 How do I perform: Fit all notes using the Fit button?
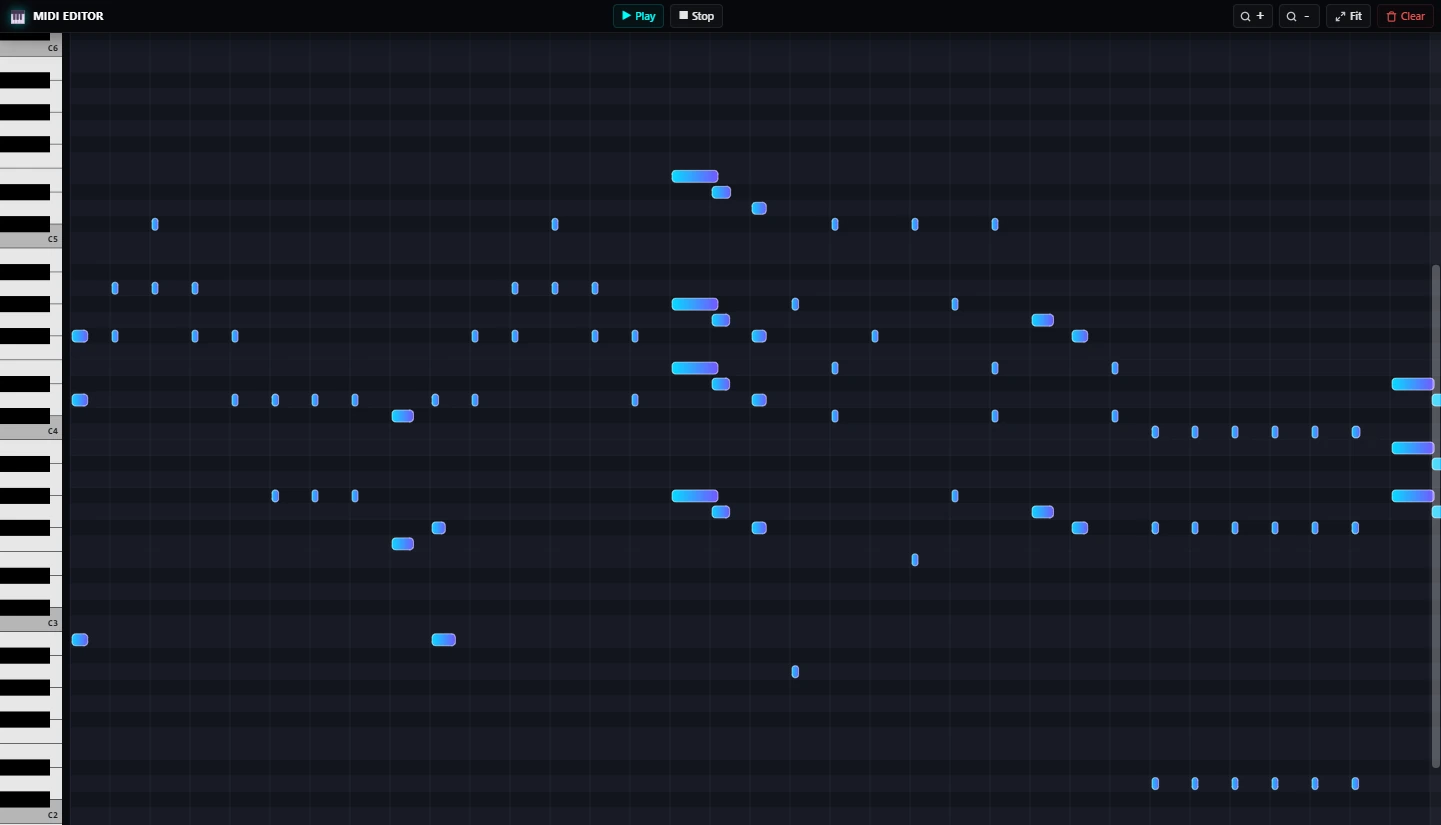(1348, 16)
